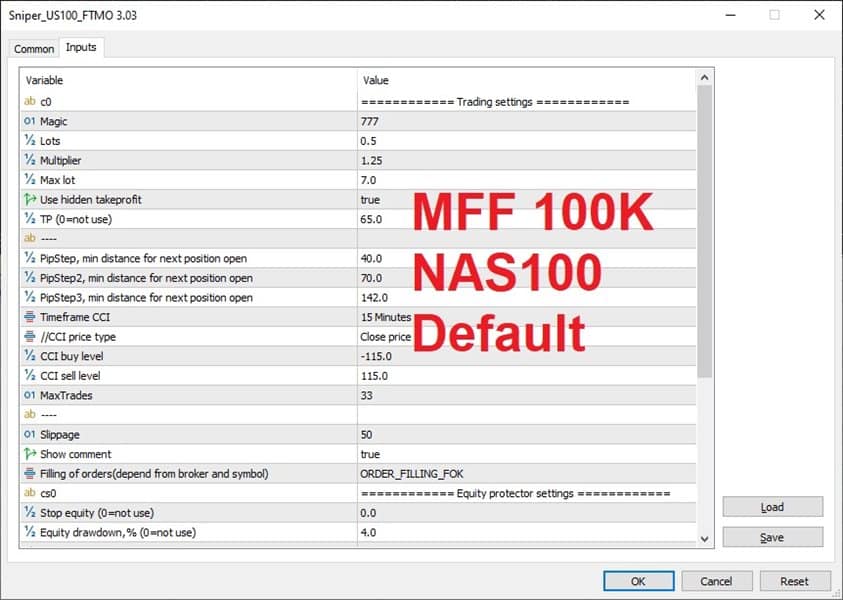Click the integer icon beside Magic
The height and width of the screenshot is (600, 843).
(x=30, y=121)
